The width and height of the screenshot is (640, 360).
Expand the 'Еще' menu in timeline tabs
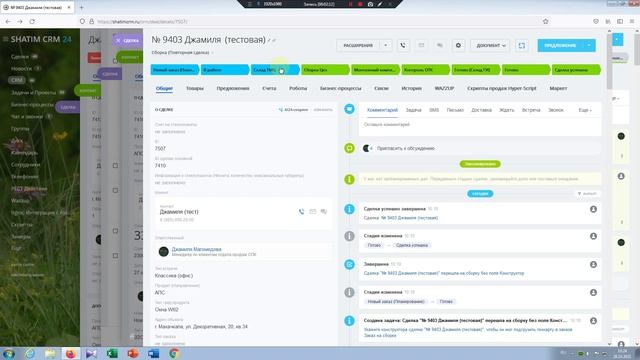coord(584,110)
